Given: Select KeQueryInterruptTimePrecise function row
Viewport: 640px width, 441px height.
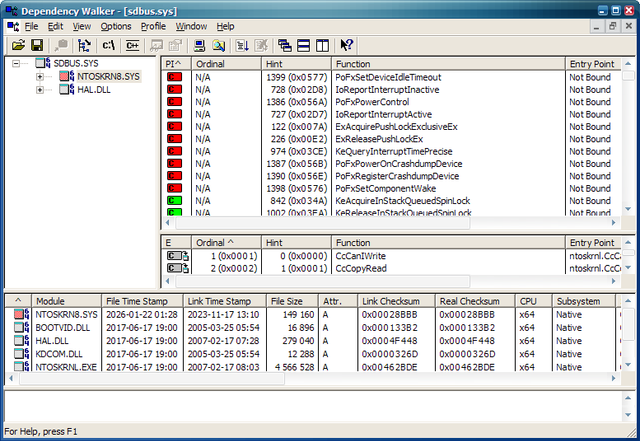Looking at the screenshot, I should tap(392, 151).
